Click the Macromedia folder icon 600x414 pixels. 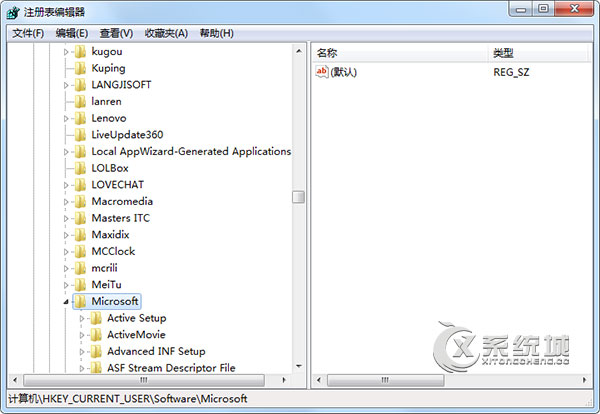click(80, 201)
